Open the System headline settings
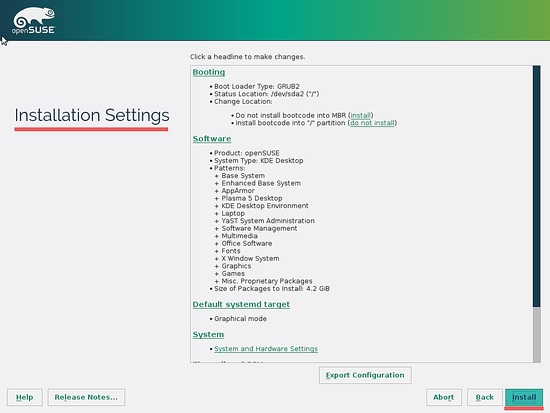550x413 pixels. pyautogui.click(x=208, y=334)
